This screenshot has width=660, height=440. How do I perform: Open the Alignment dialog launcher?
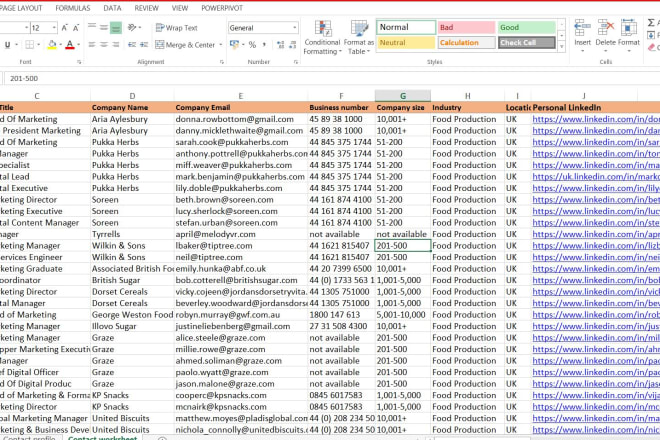pos(222,62)
